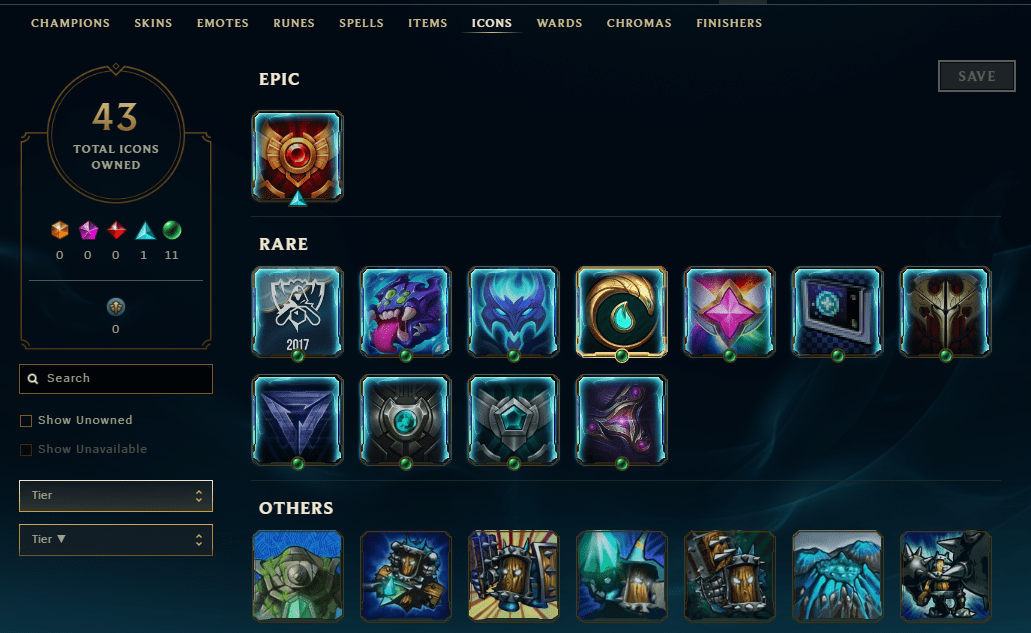Image resolution: width=1031 pixels, height=633 pixels.
Task: Select the Worlds 2017 trophy icon
Action: coord(297,312)
